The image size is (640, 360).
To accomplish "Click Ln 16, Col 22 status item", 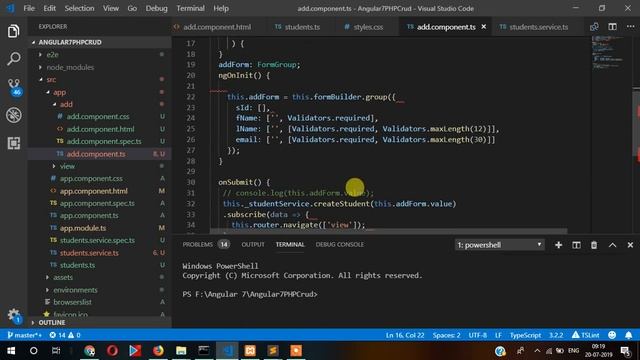I will pos(405,335).
